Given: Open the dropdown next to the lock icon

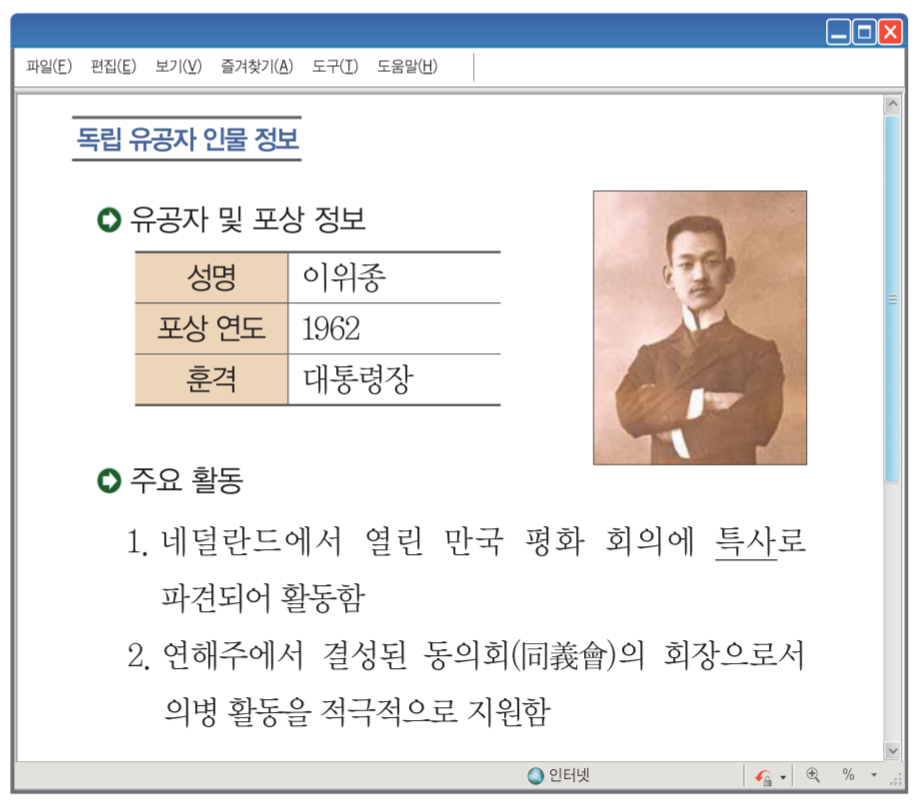Looking at the screenshot, I should click(784, 778).
